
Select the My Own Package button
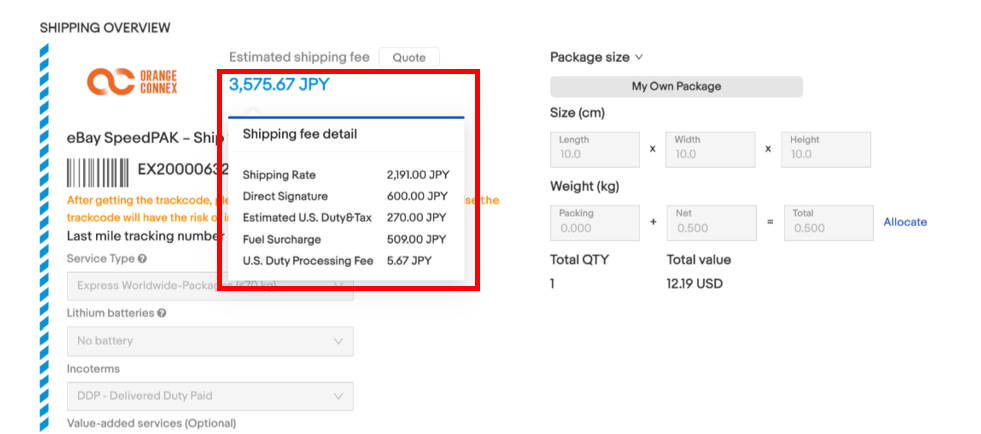[676, 87]
